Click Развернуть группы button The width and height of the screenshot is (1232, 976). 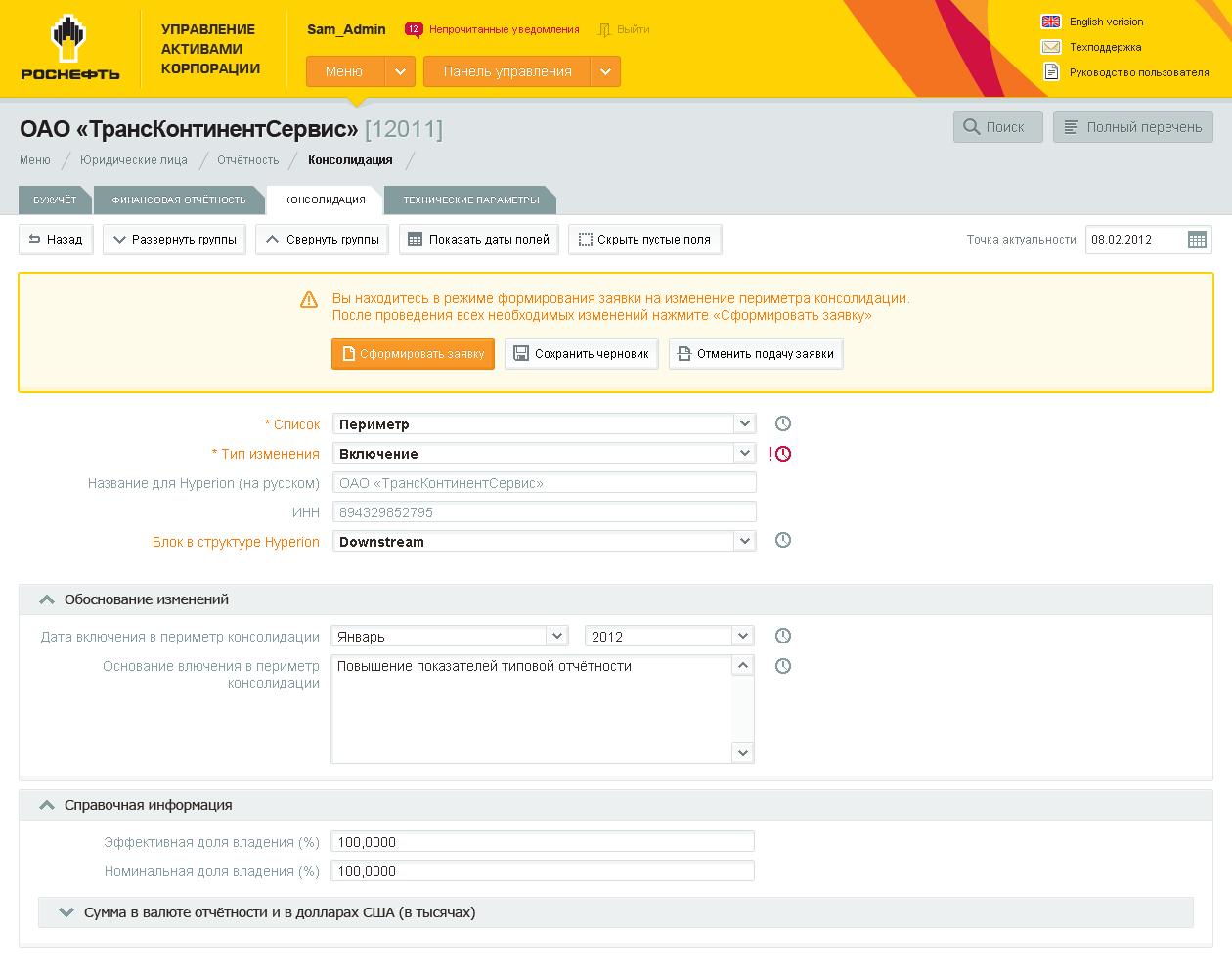(174, 240)
